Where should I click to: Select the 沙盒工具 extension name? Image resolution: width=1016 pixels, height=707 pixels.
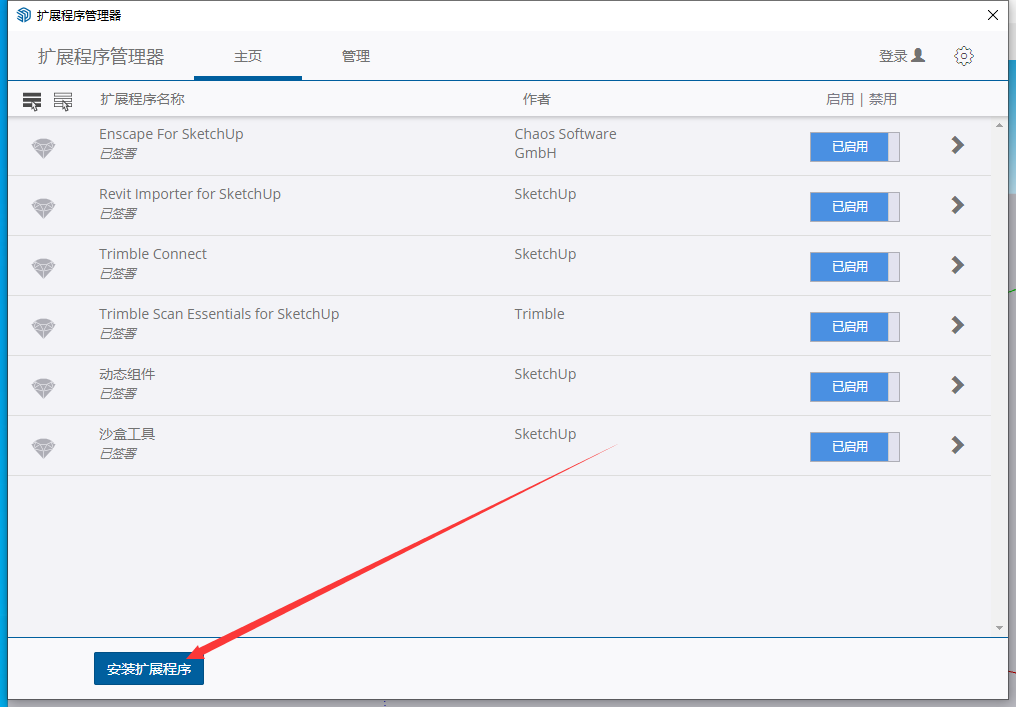(x=127, y=434)
